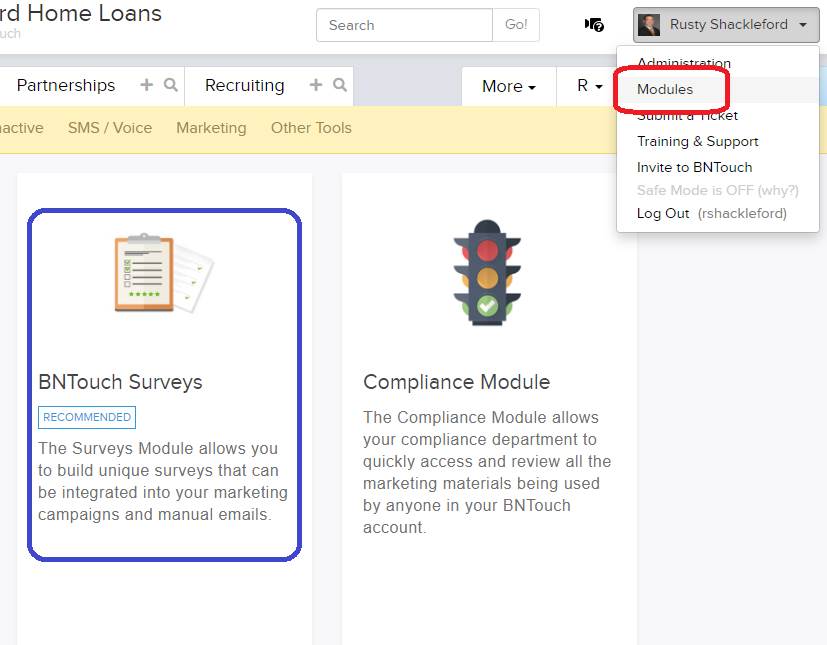This screenshot has width=827, height=645.
Task: Click the Go! search button
Action: point(516,25)
